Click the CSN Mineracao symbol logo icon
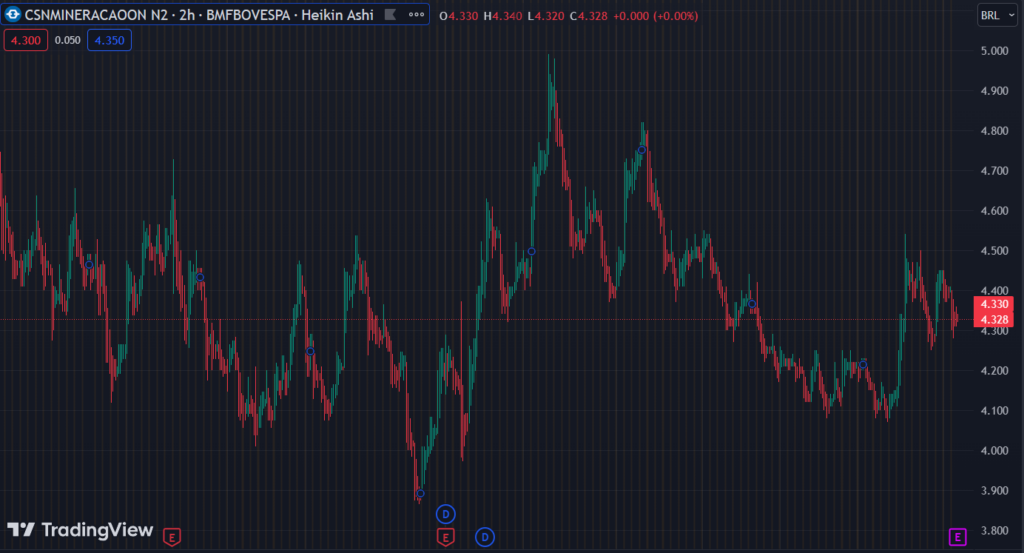This screenshot has height=553, width=1024. [12, 14]
